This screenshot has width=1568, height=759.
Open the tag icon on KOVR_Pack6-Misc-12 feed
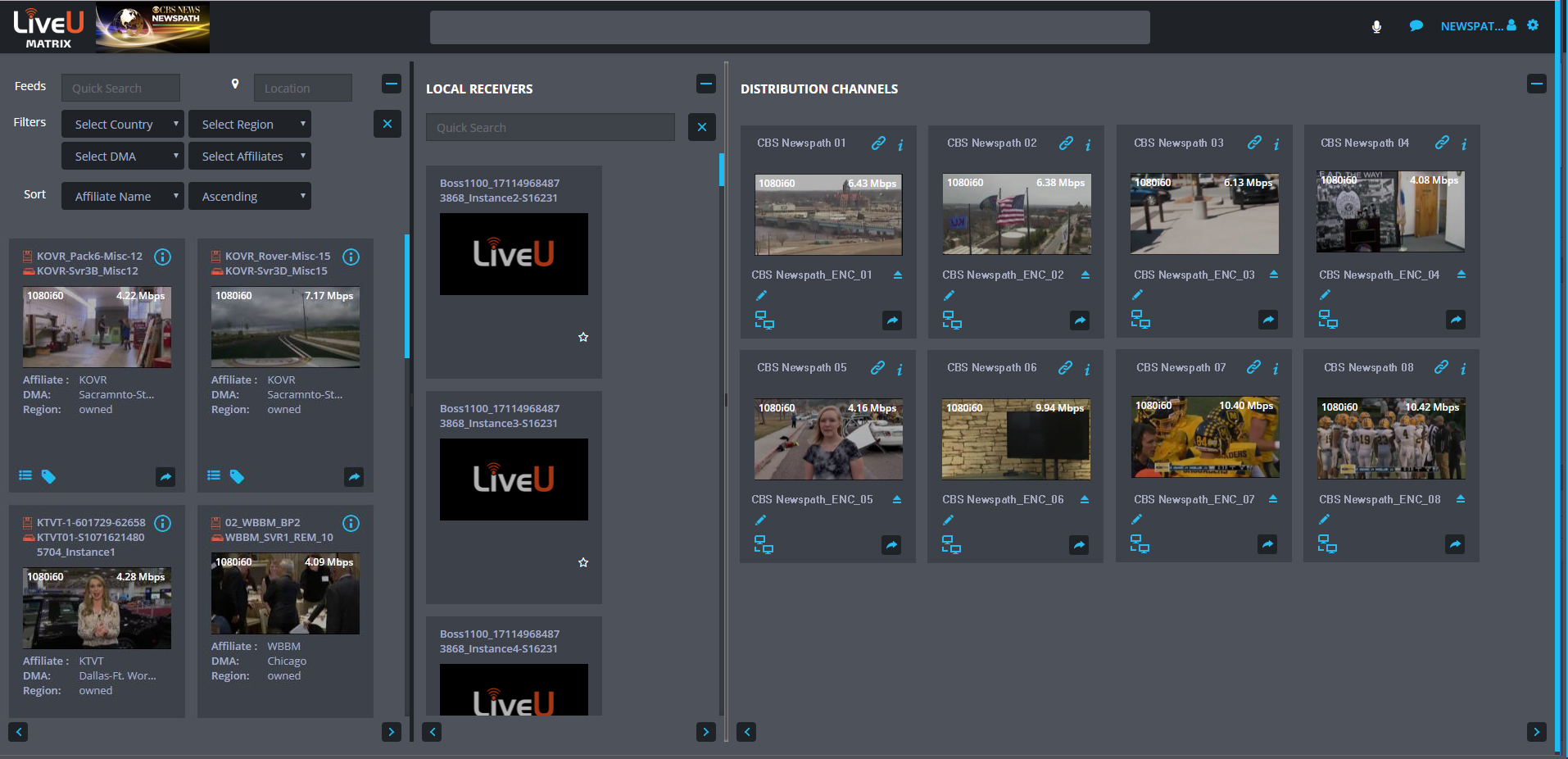(48, 476)
